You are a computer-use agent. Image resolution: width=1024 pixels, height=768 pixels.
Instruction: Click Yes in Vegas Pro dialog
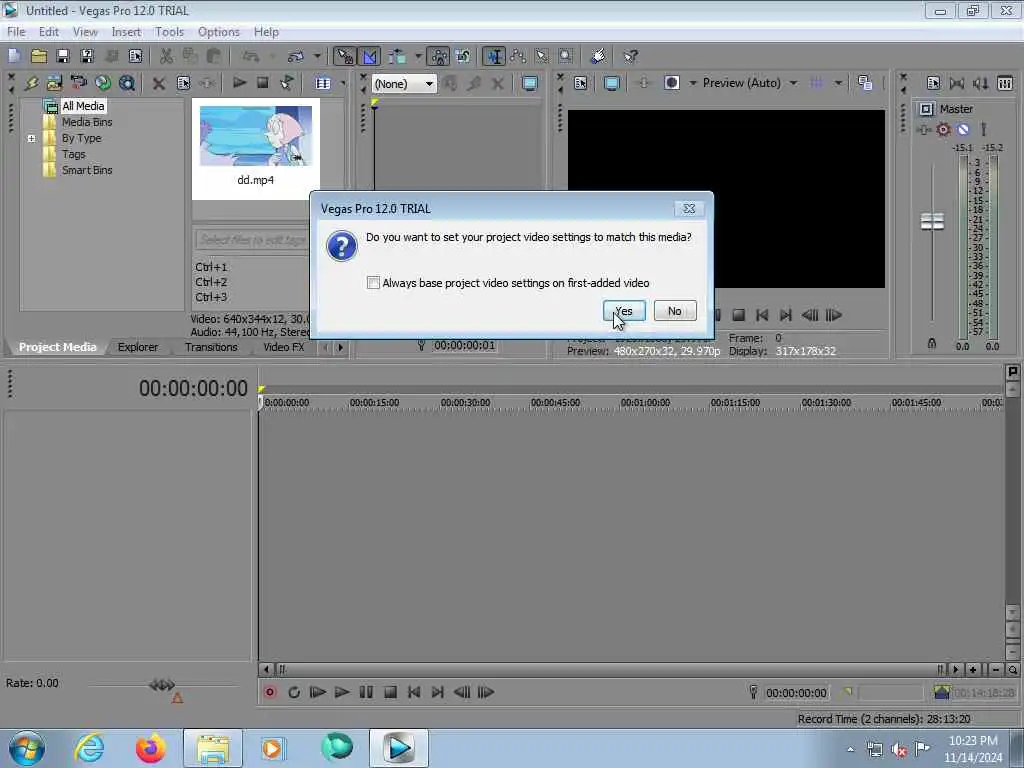pos(624,311)
